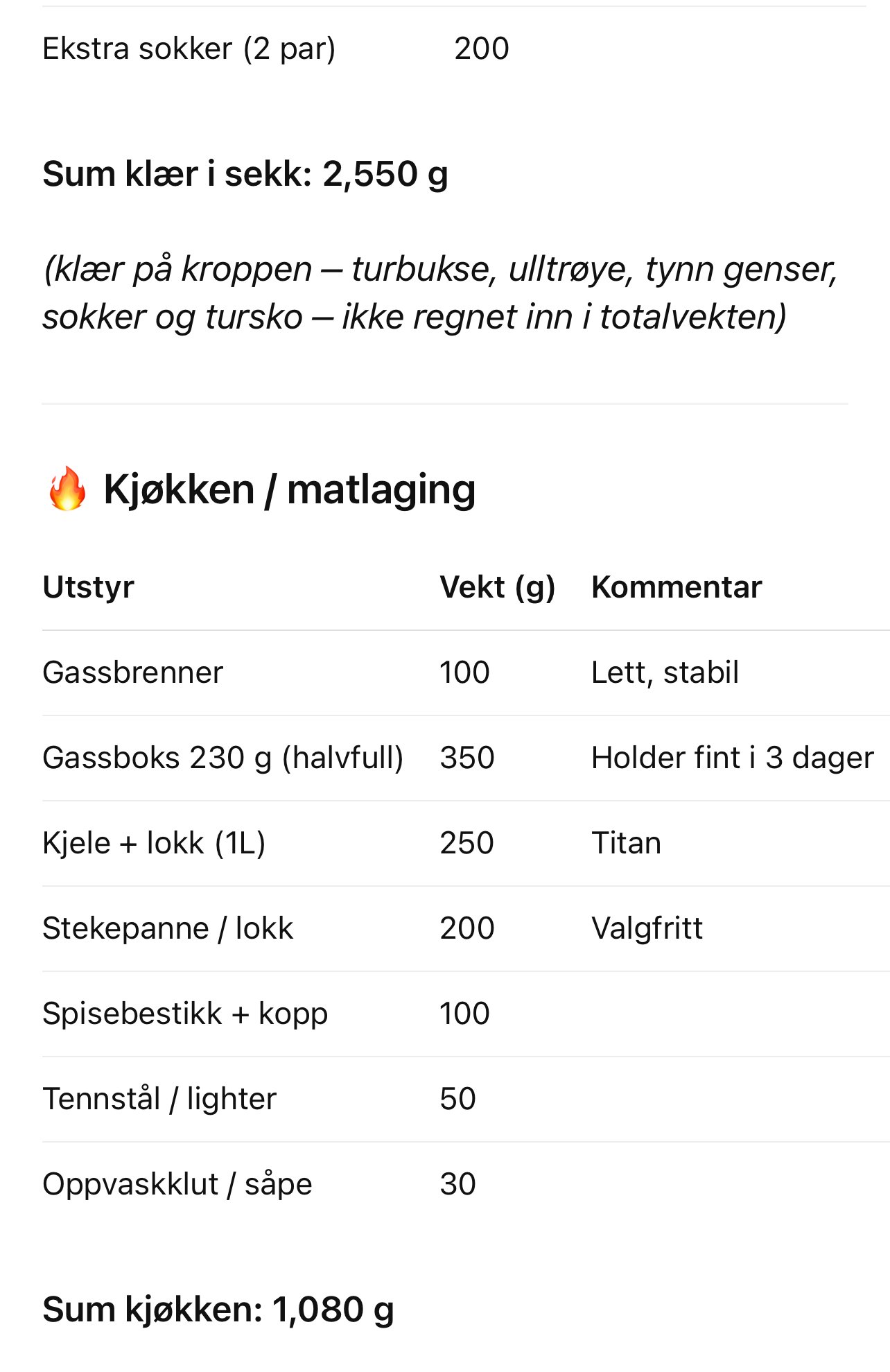Tap the 'Kjøkken / matlaging' section heading

[289, 489]
